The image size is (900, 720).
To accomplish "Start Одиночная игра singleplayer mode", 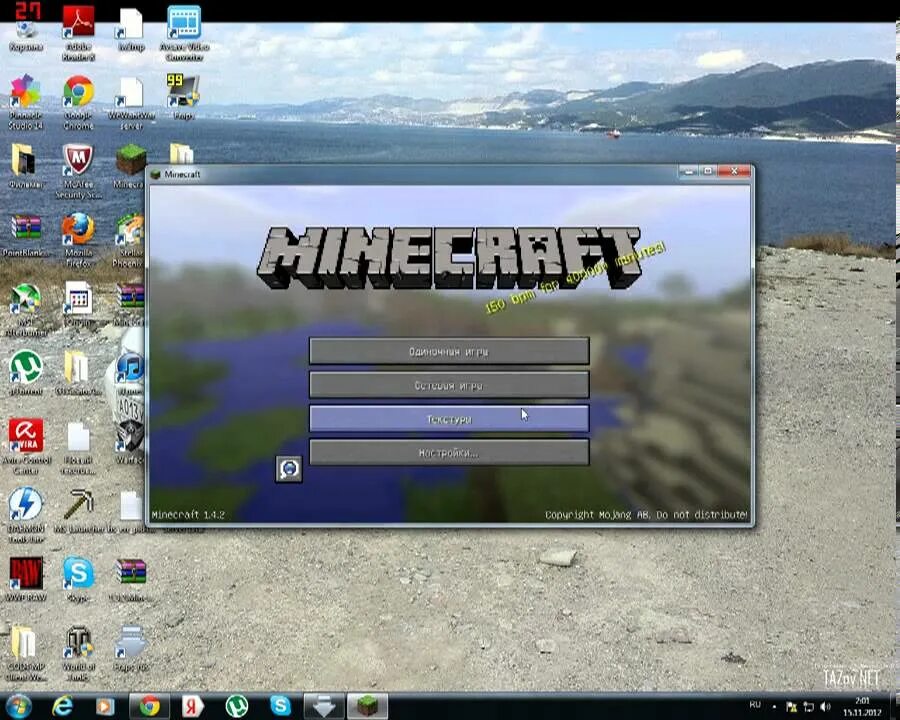I will click(449, 351).
